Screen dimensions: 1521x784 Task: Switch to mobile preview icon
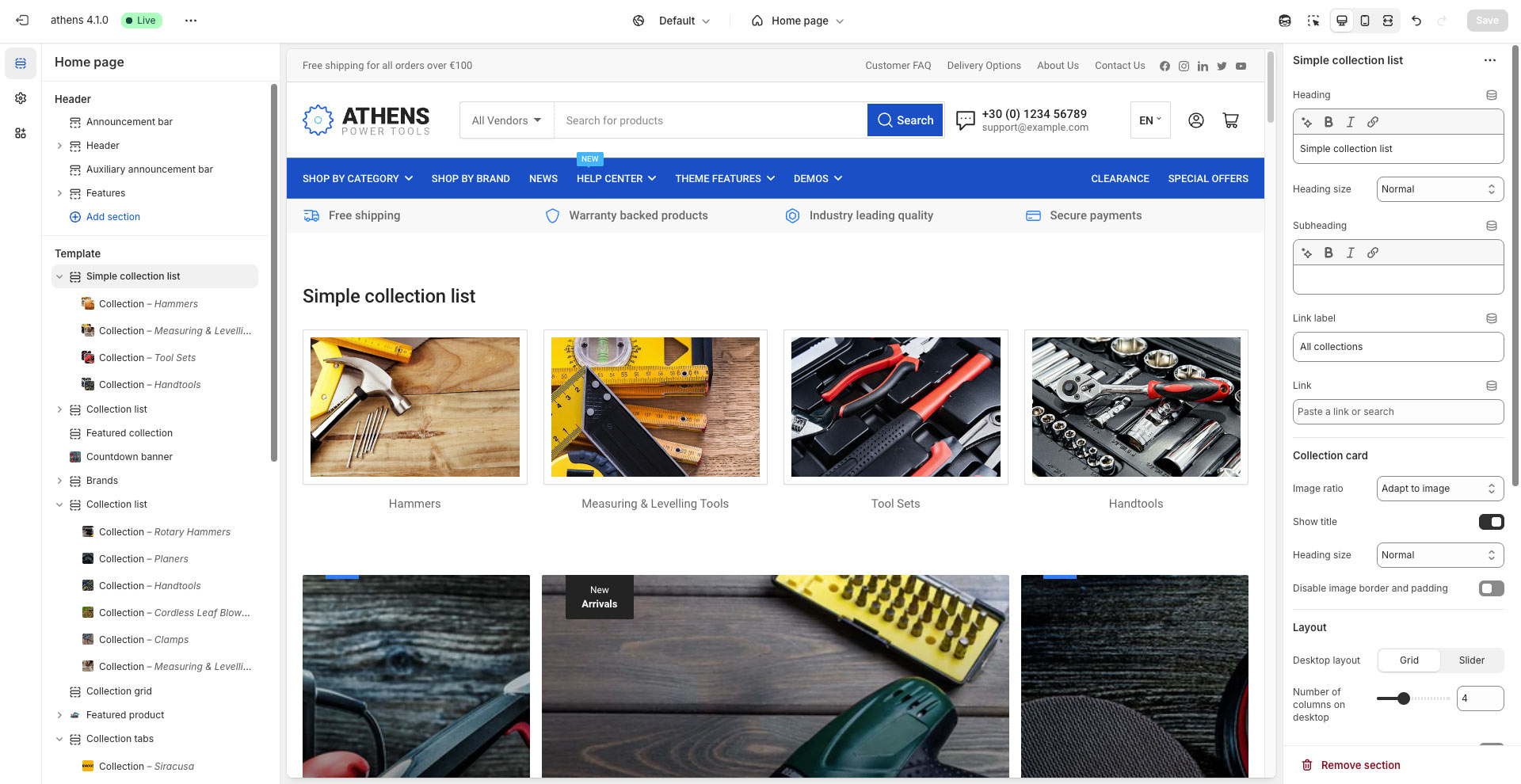click(x=1365, y=21)
